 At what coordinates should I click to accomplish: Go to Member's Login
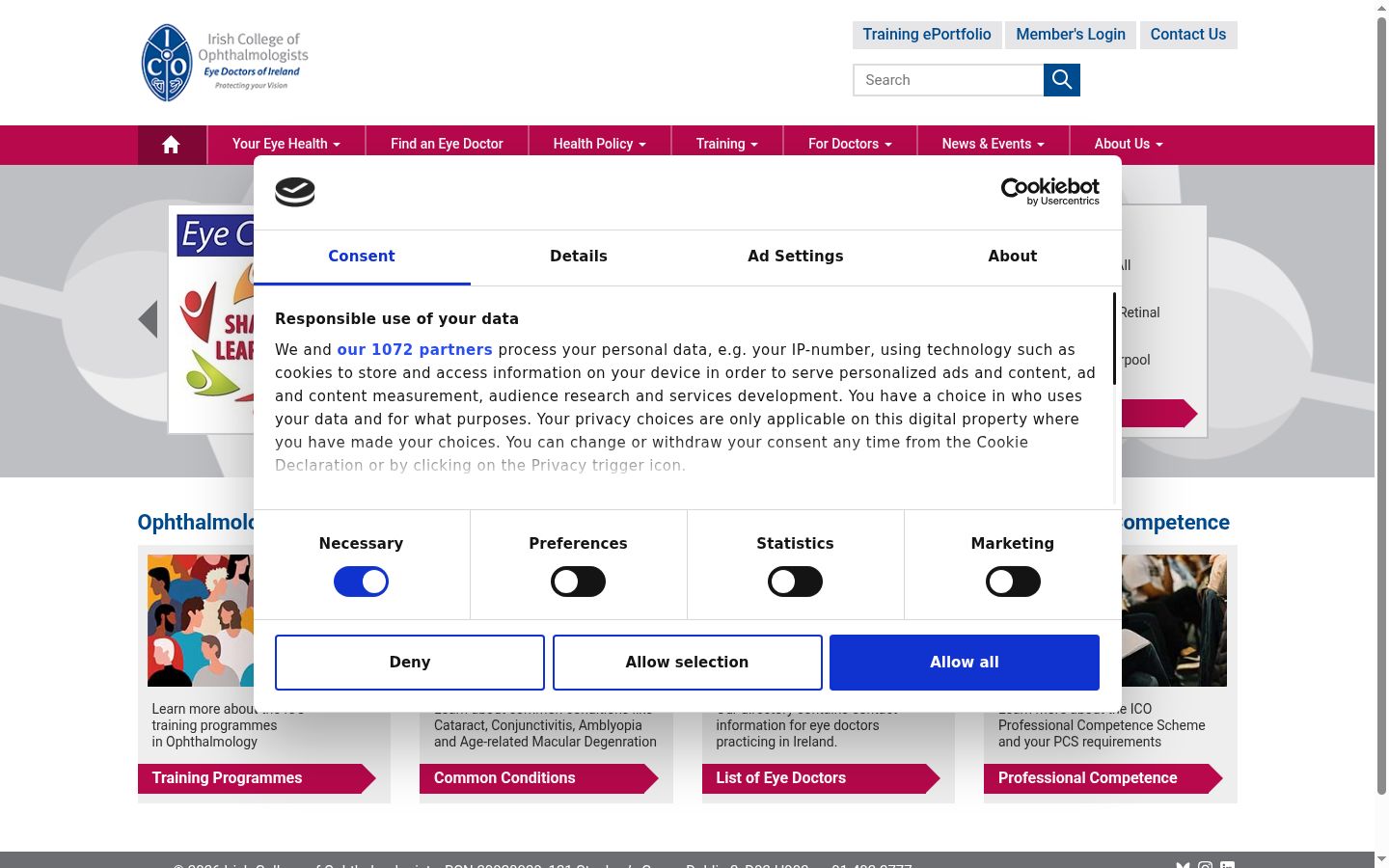pyautogui.click(x=1071, y=35)
